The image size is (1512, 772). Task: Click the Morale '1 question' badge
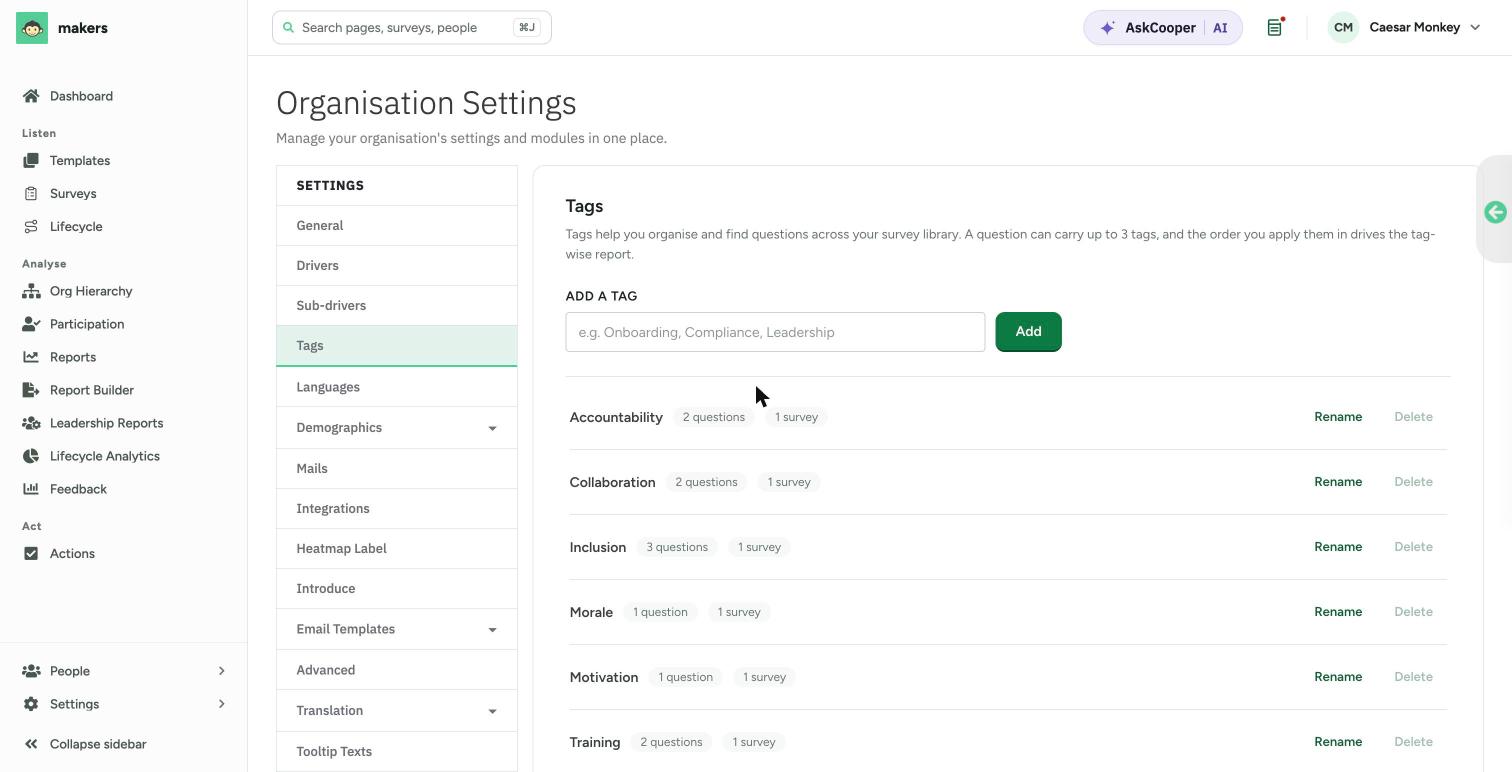[660, 612]
